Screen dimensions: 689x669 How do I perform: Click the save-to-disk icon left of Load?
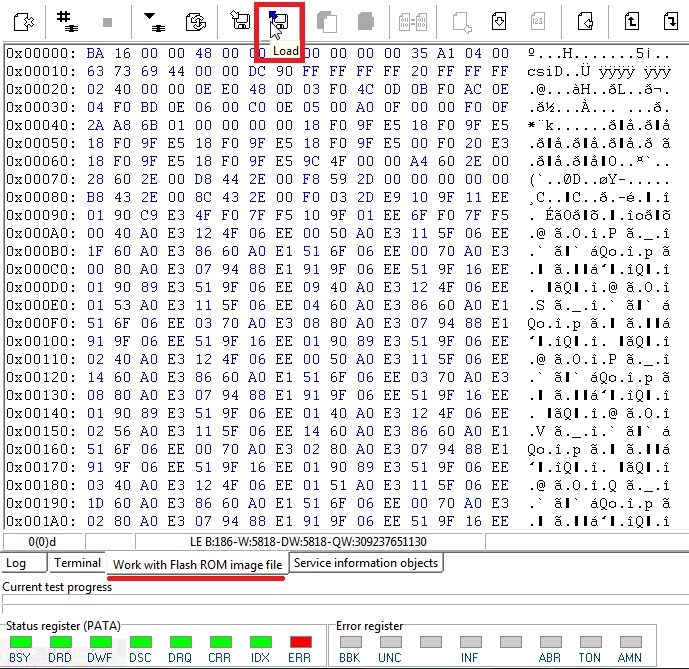click(240, 20)
